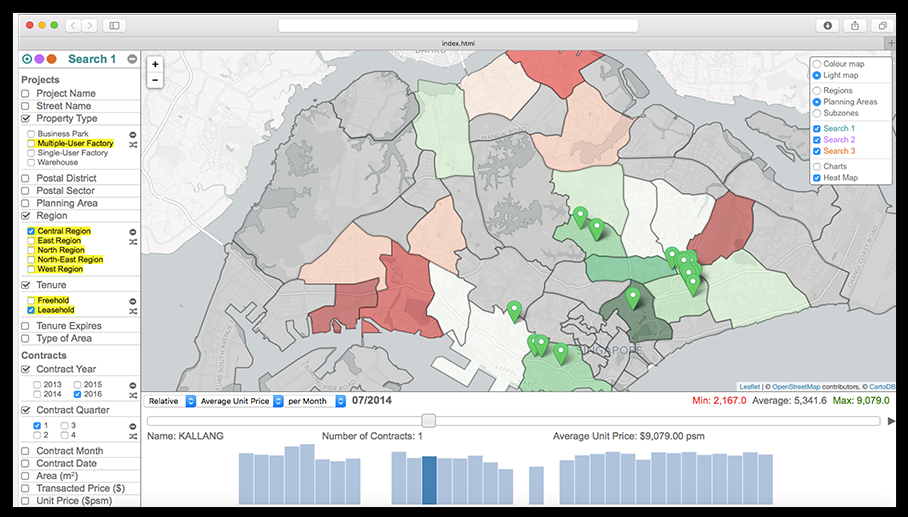Move the time slider handle

429,420
